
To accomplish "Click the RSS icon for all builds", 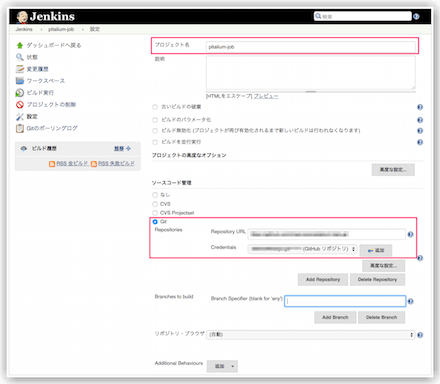I will pos(52,164).
